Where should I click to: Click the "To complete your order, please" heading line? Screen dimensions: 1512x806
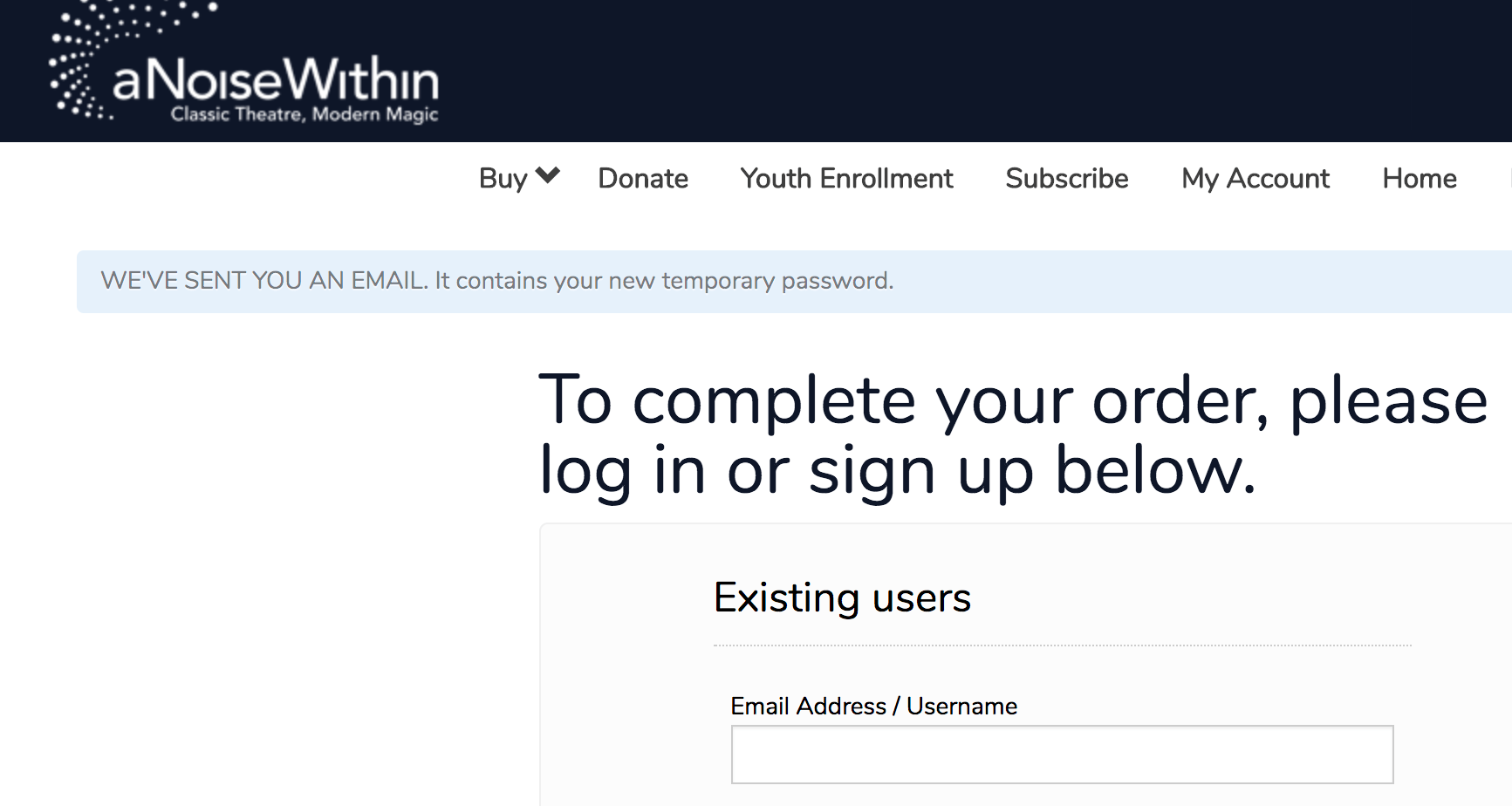click(x=1012, y=401)
